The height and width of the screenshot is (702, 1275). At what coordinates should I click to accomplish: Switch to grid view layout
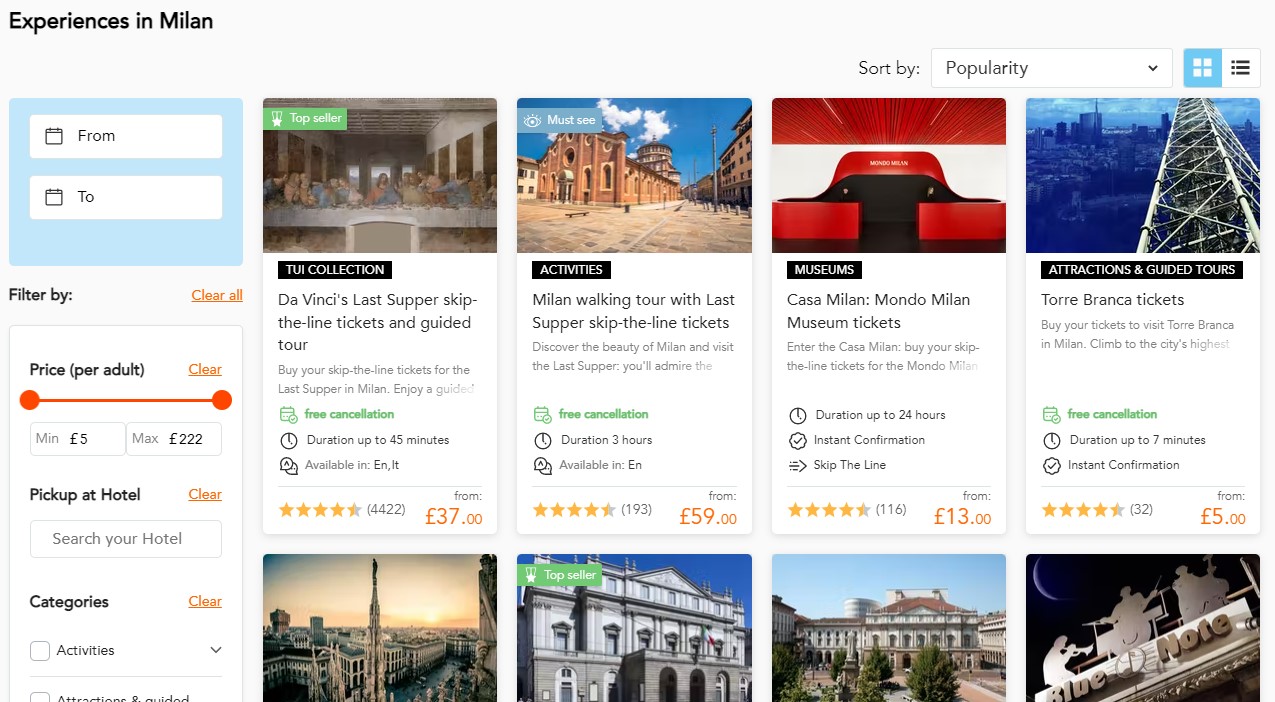tap(1202, 68)
